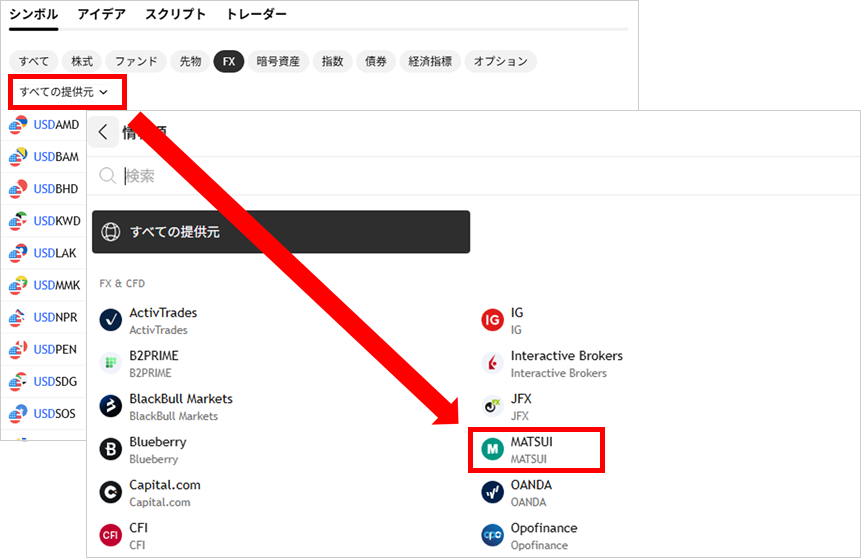Viewport: 861px width, 558px height.
Task: Select the FX filter chip
Action: coord(229,61)
